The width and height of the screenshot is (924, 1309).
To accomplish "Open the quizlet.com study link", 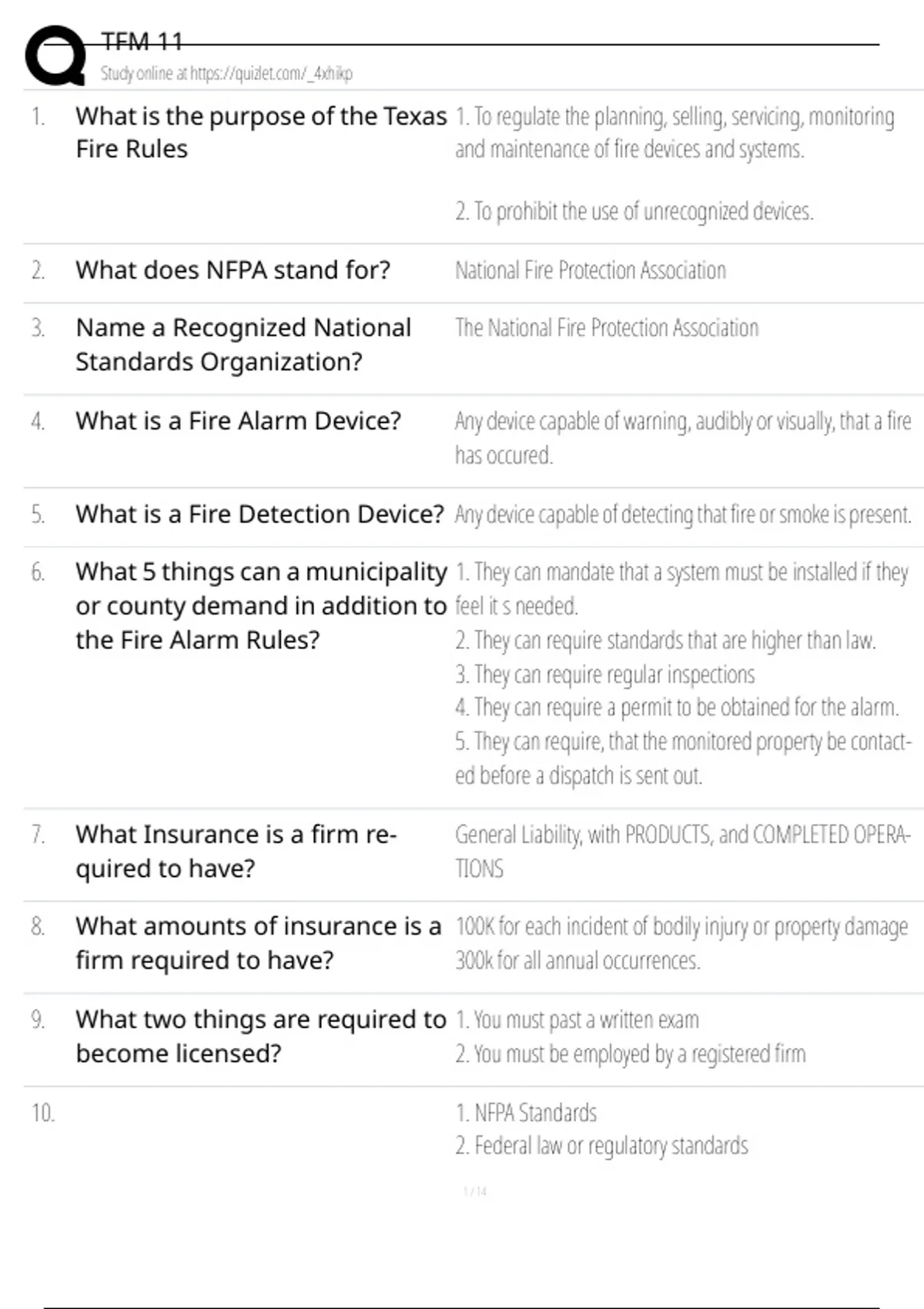I will [226, 74].
